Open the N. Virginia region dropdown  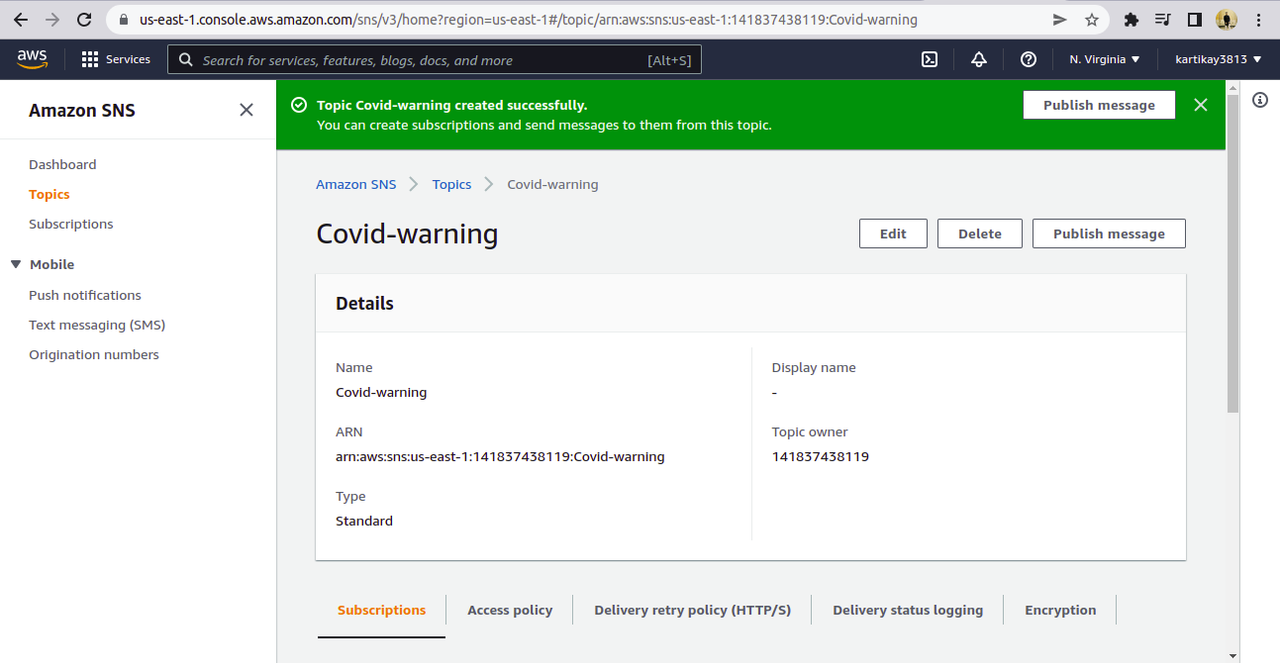coord(1104,60)
